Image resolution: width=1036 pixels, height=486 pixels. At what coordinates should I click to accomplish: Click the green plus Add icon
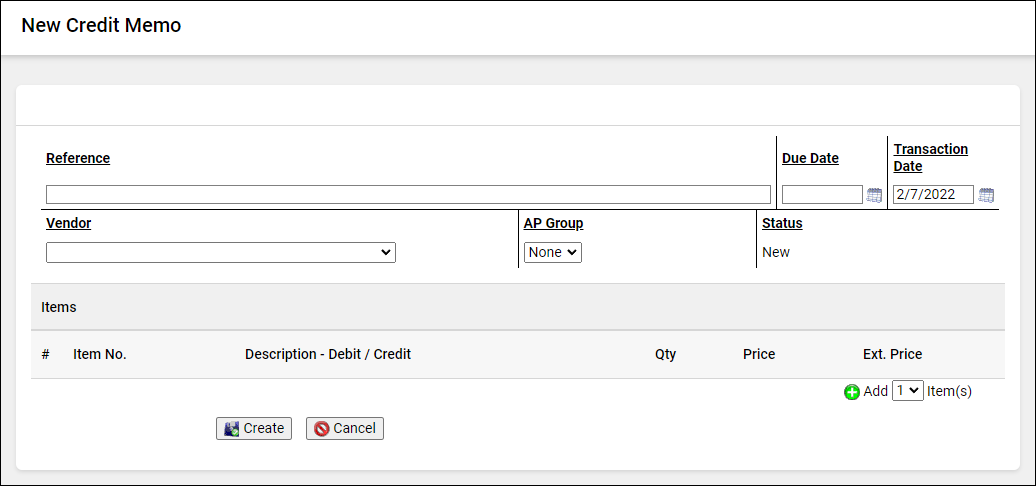(852, 392)
